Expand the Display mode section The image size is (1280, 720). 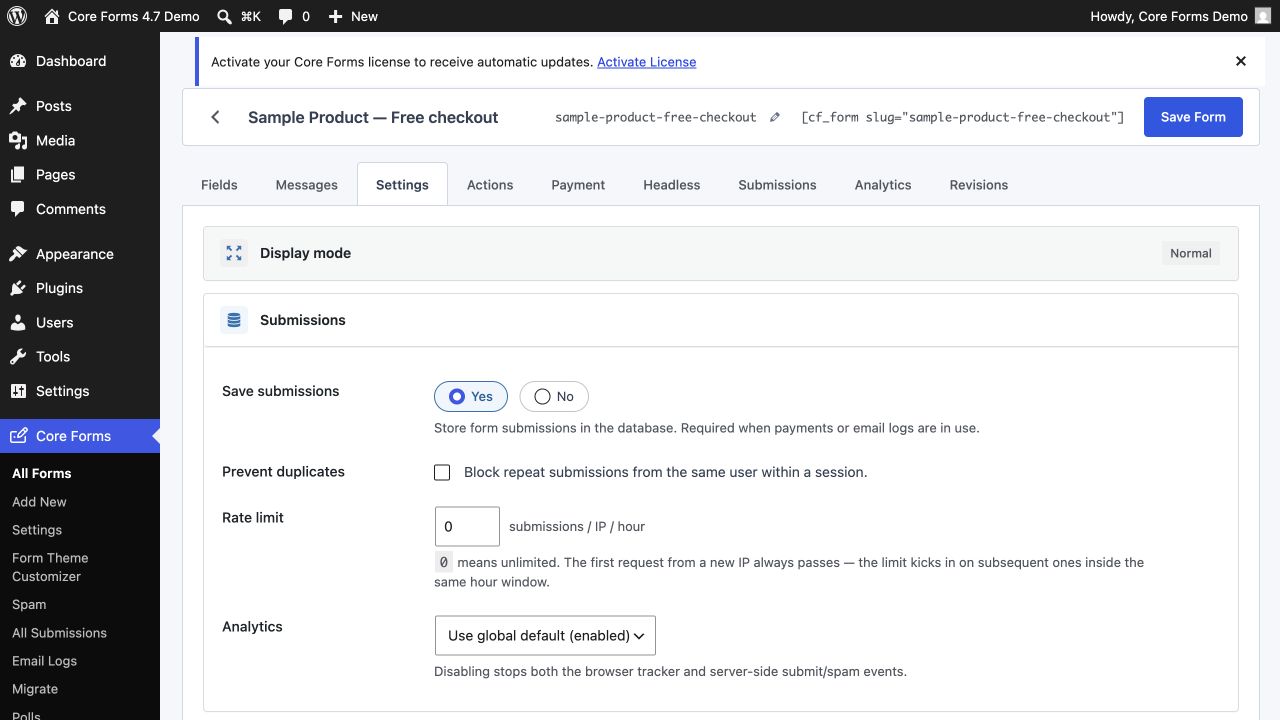tap(721, 253)
